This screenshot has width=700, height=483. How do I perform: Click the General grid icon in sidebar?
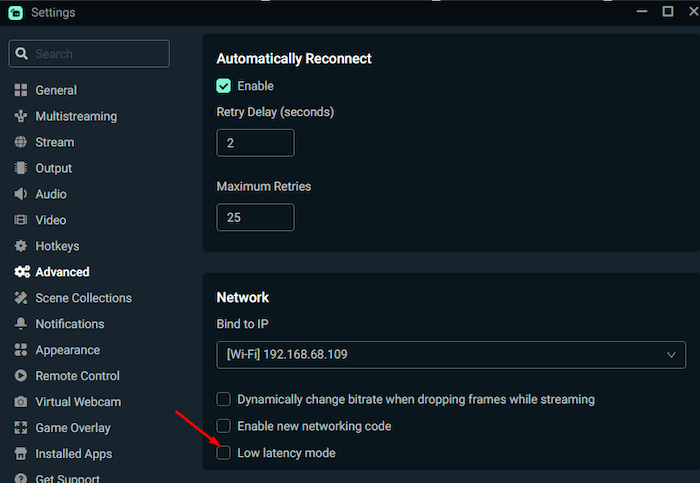click(21, 90)
